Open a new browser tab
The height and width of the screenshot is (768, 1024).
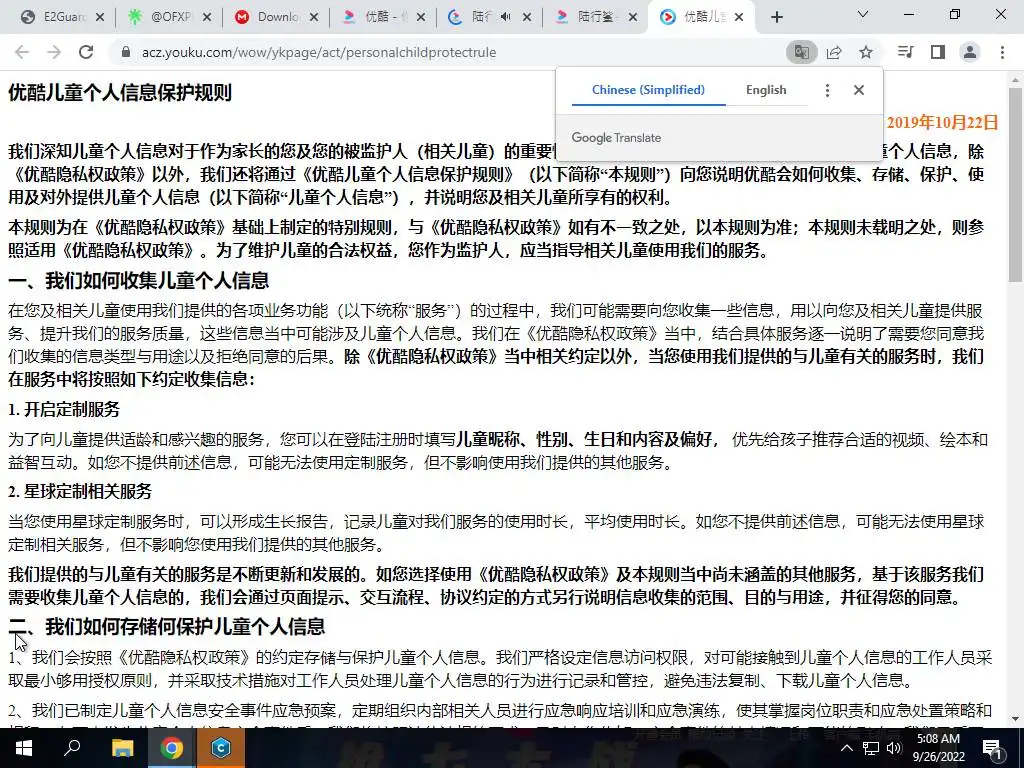[x=776, y=18]
